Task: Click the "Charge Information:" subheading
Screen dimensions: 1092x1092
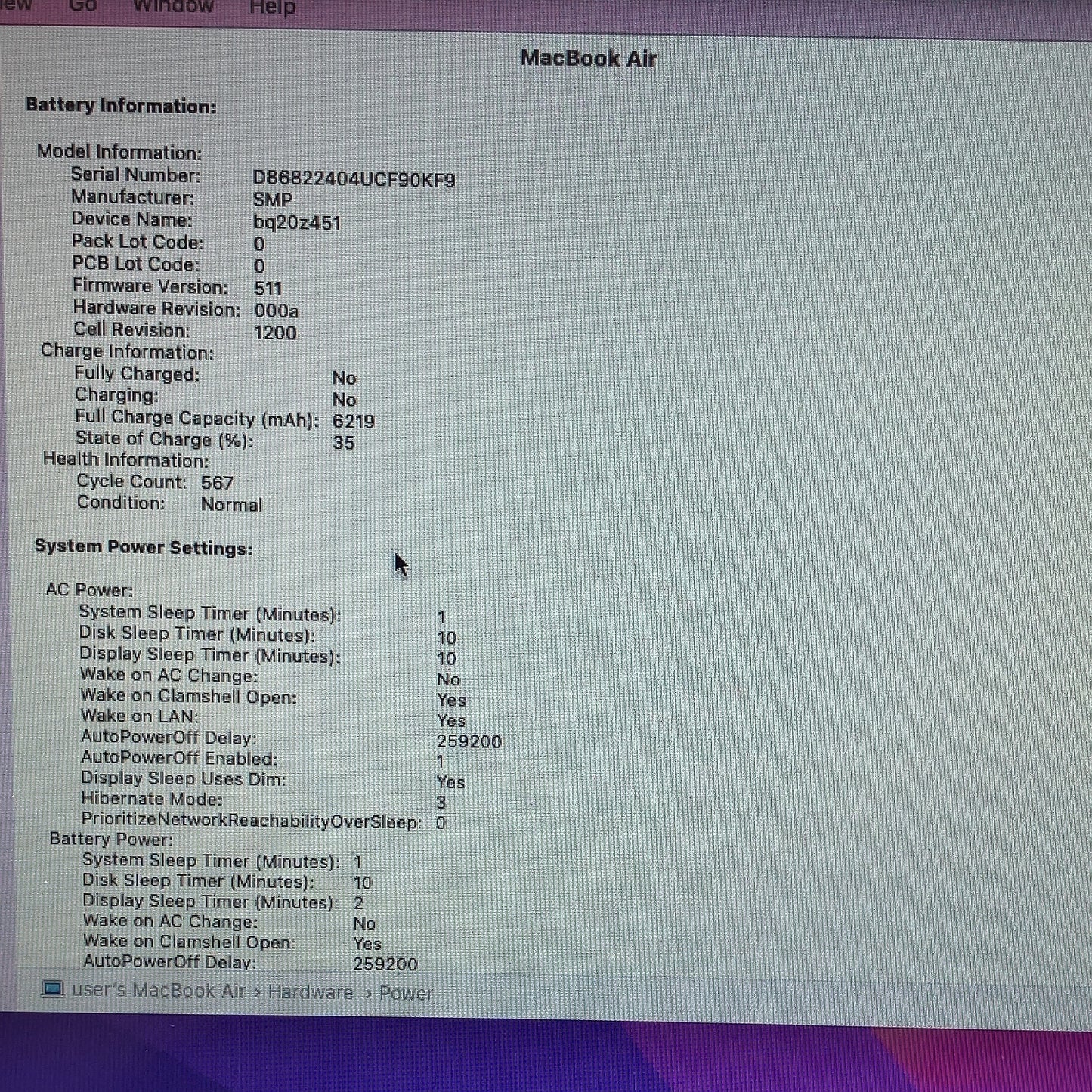Action: click(x=127, y=351)
